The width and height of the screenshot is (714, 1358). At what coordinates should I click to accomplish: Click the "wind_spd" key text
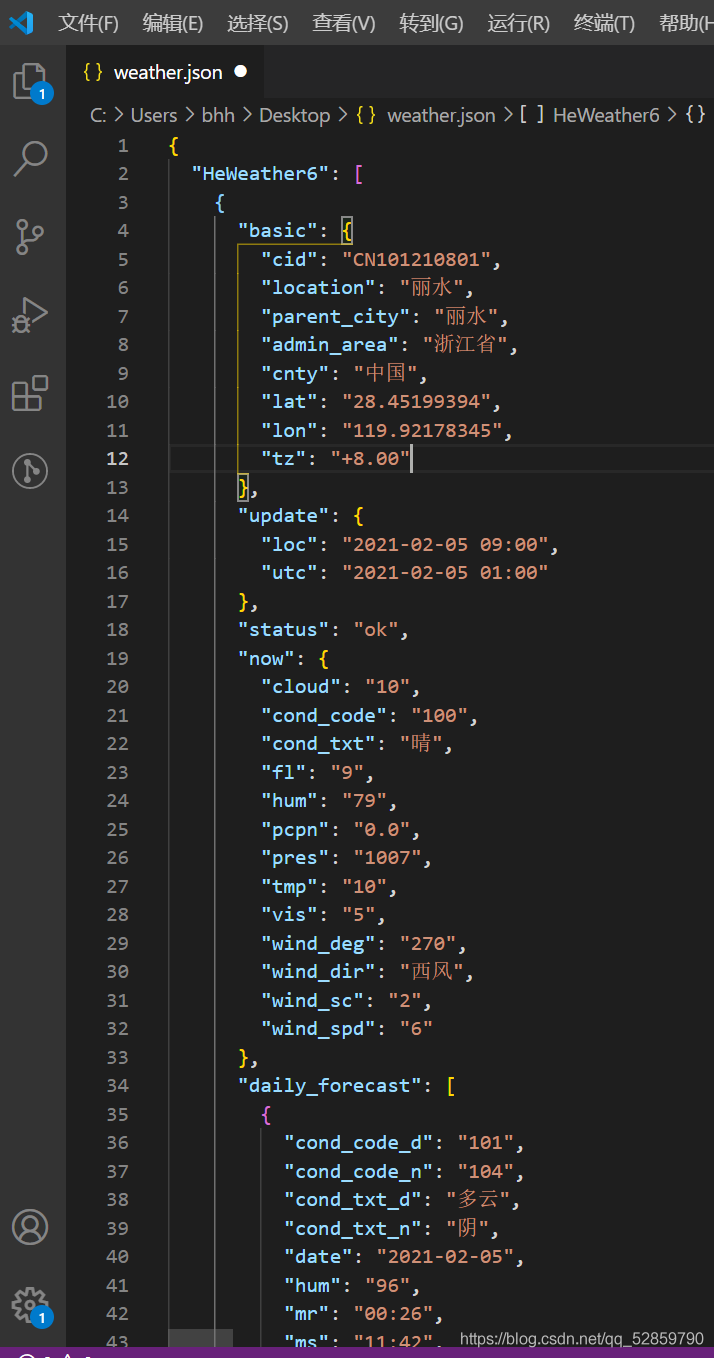[x=318, y=1029]
